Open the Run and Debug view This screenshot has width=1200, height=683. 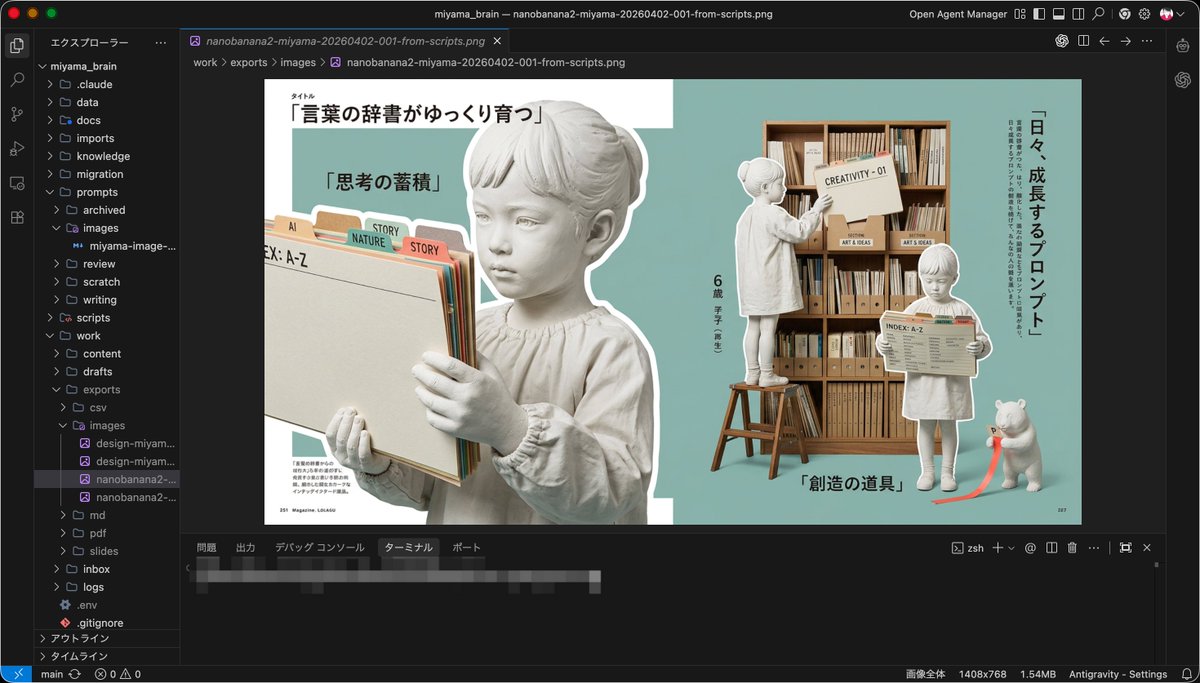(16, 148)
